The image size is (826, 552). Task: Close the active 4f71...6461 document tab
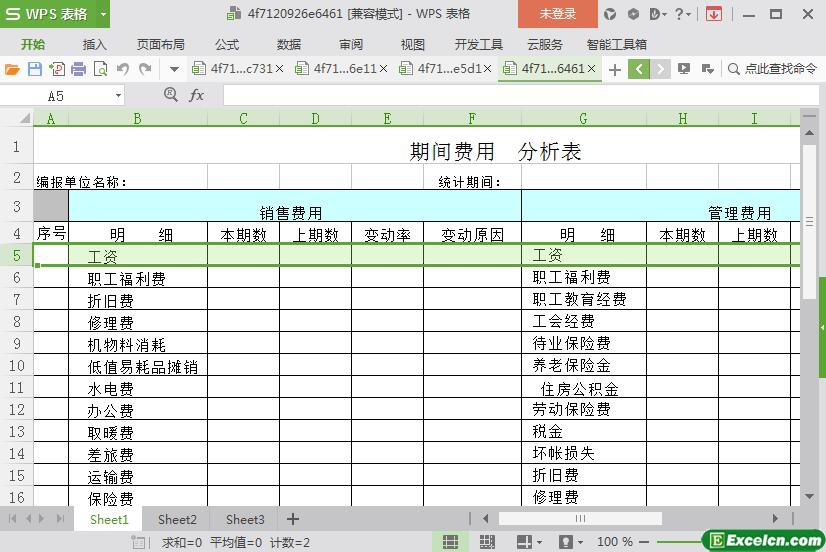click(592, 69)
